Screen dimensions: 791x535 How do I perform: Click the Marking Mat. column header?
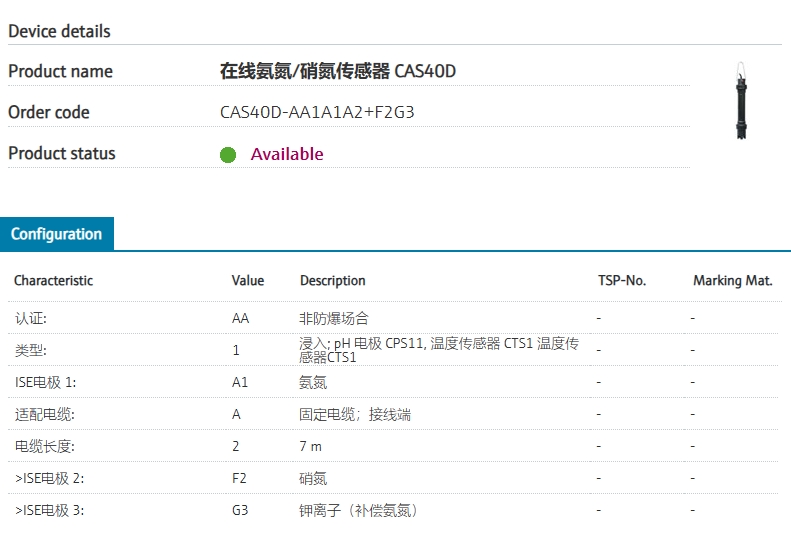coord(733,281)
